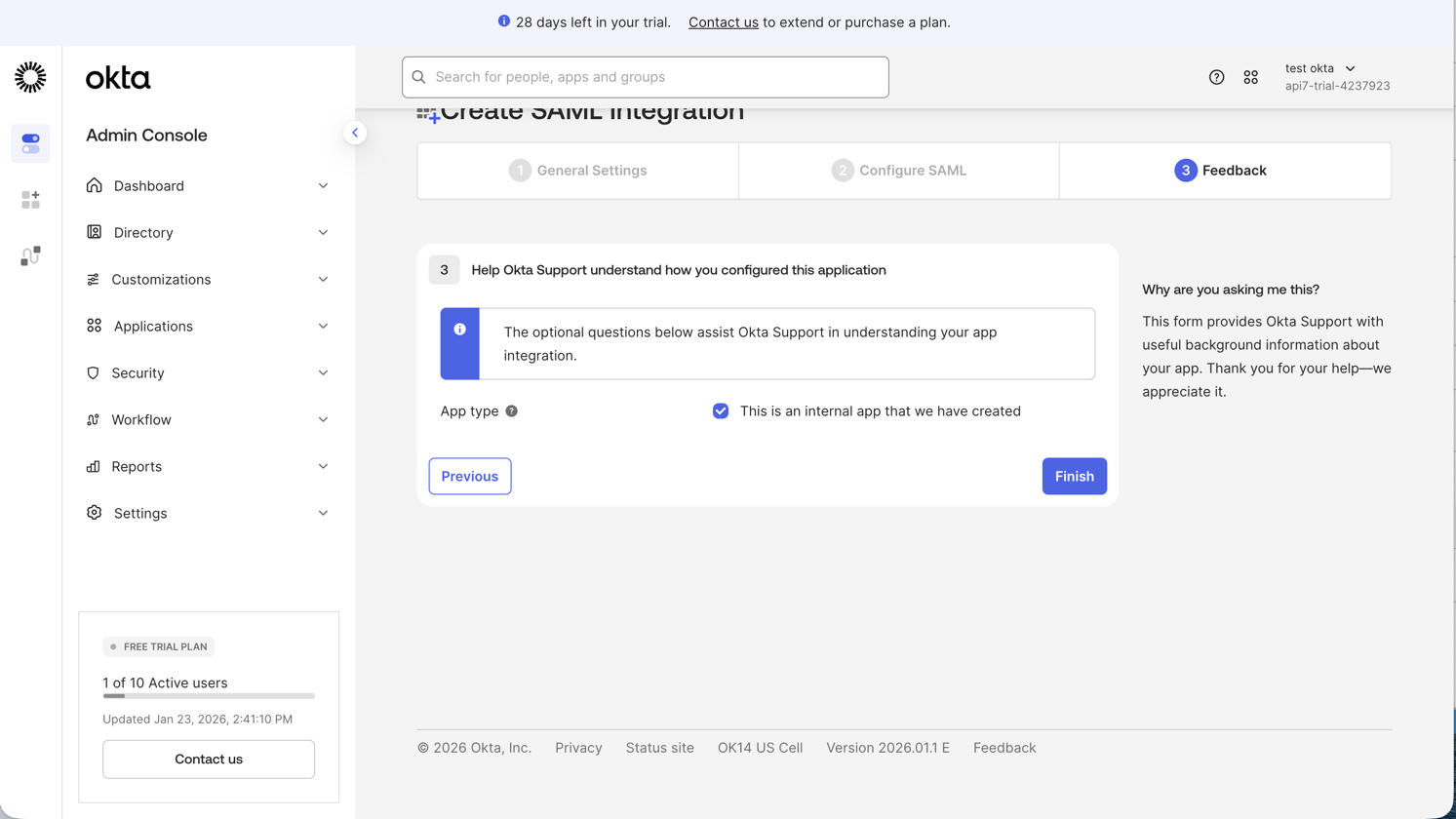Open the Contact us link in trial banner
Screen dimensions: 1456x819
tap(723, 21)
